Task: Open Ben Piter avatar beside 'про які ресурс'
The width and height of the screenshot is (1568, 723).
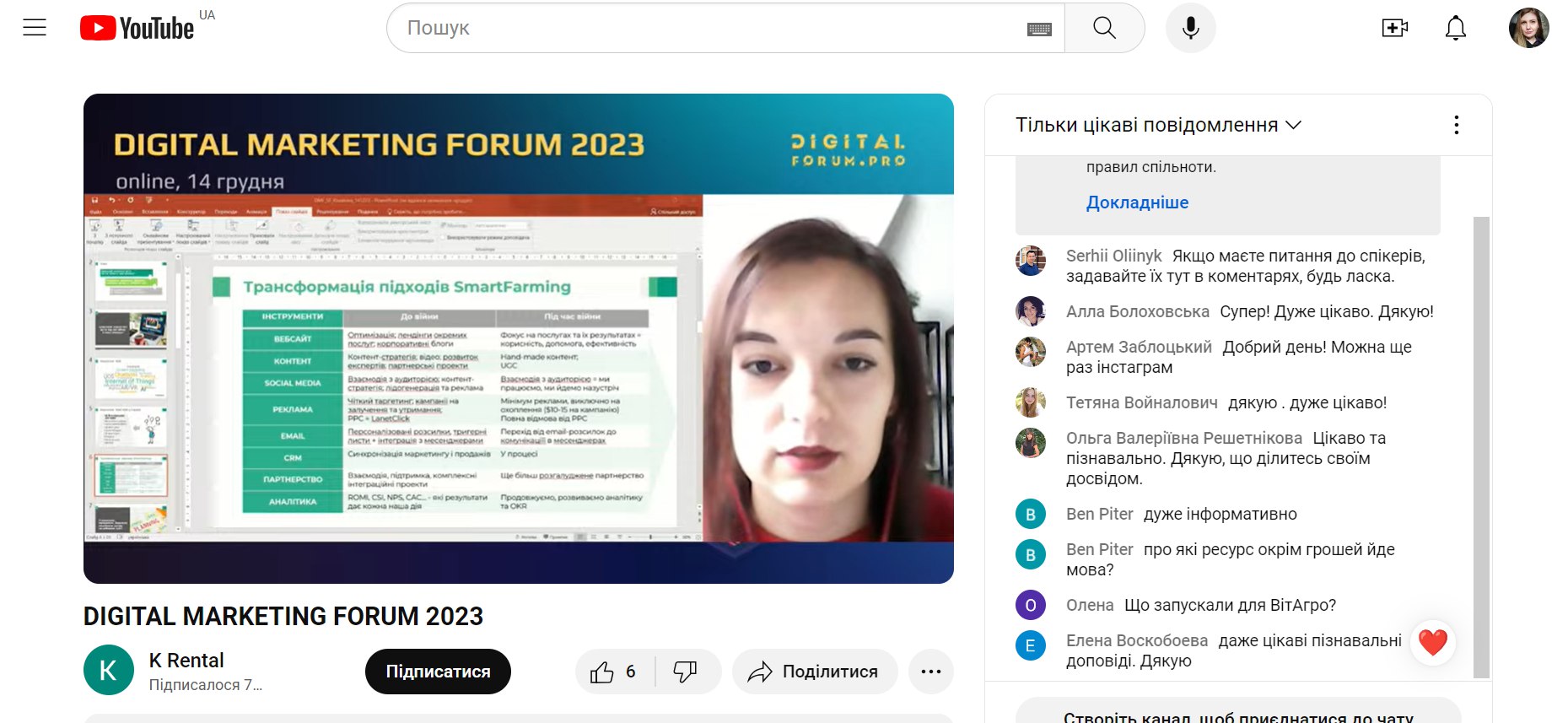Action: [x=1030, y=554]
